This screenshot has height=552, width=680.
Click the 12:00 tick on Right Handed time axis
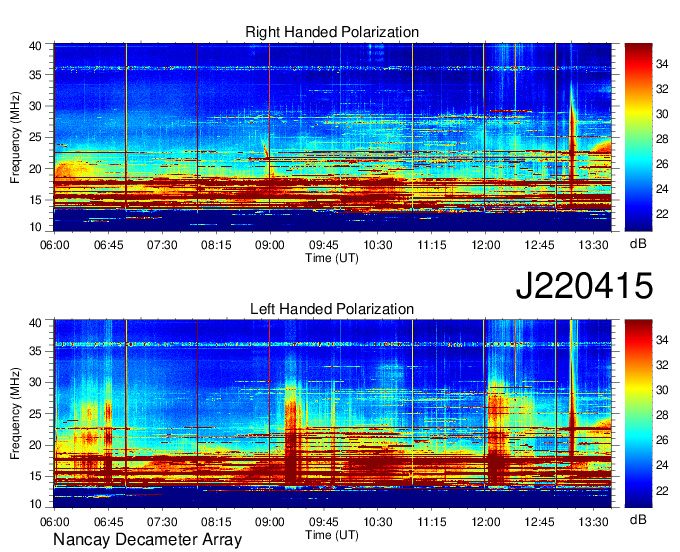click(486, 245)
